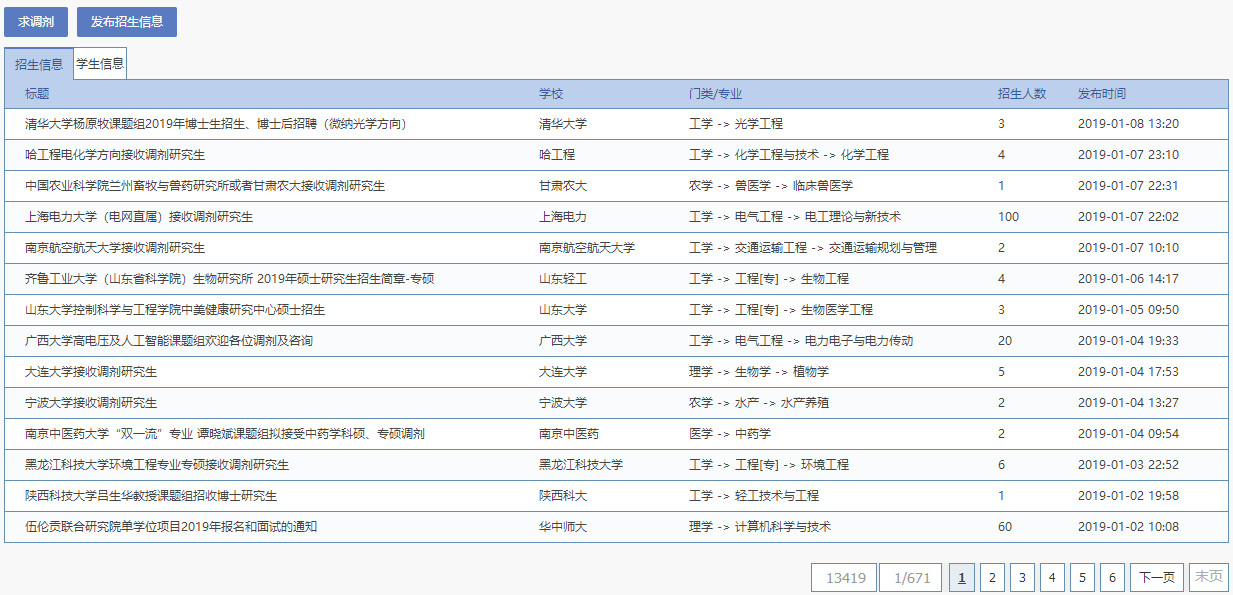
Task: Click 工学 -> 电气工程 -> 电工理论与新技术 cell
Action: coord(795,217)
